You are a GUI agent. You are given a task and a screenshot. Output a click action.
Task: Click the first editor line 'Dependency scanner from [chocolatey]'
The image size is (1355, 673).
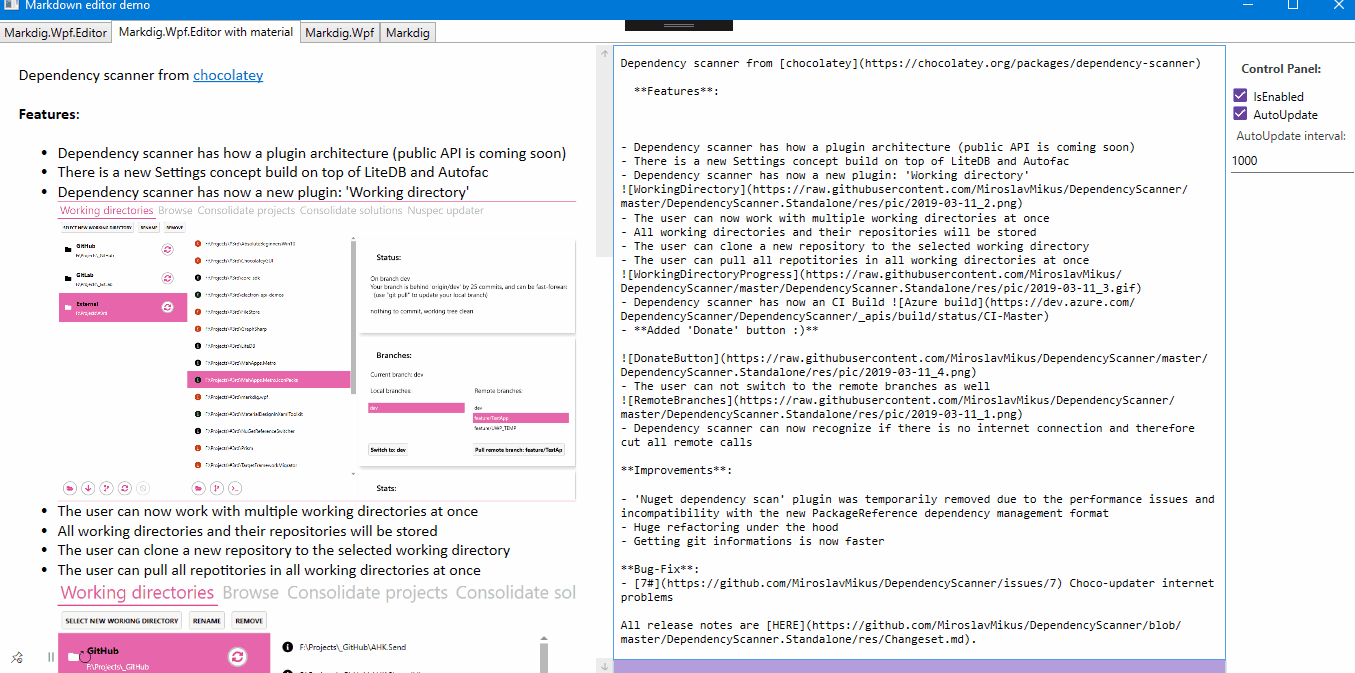tap(909, 63)
